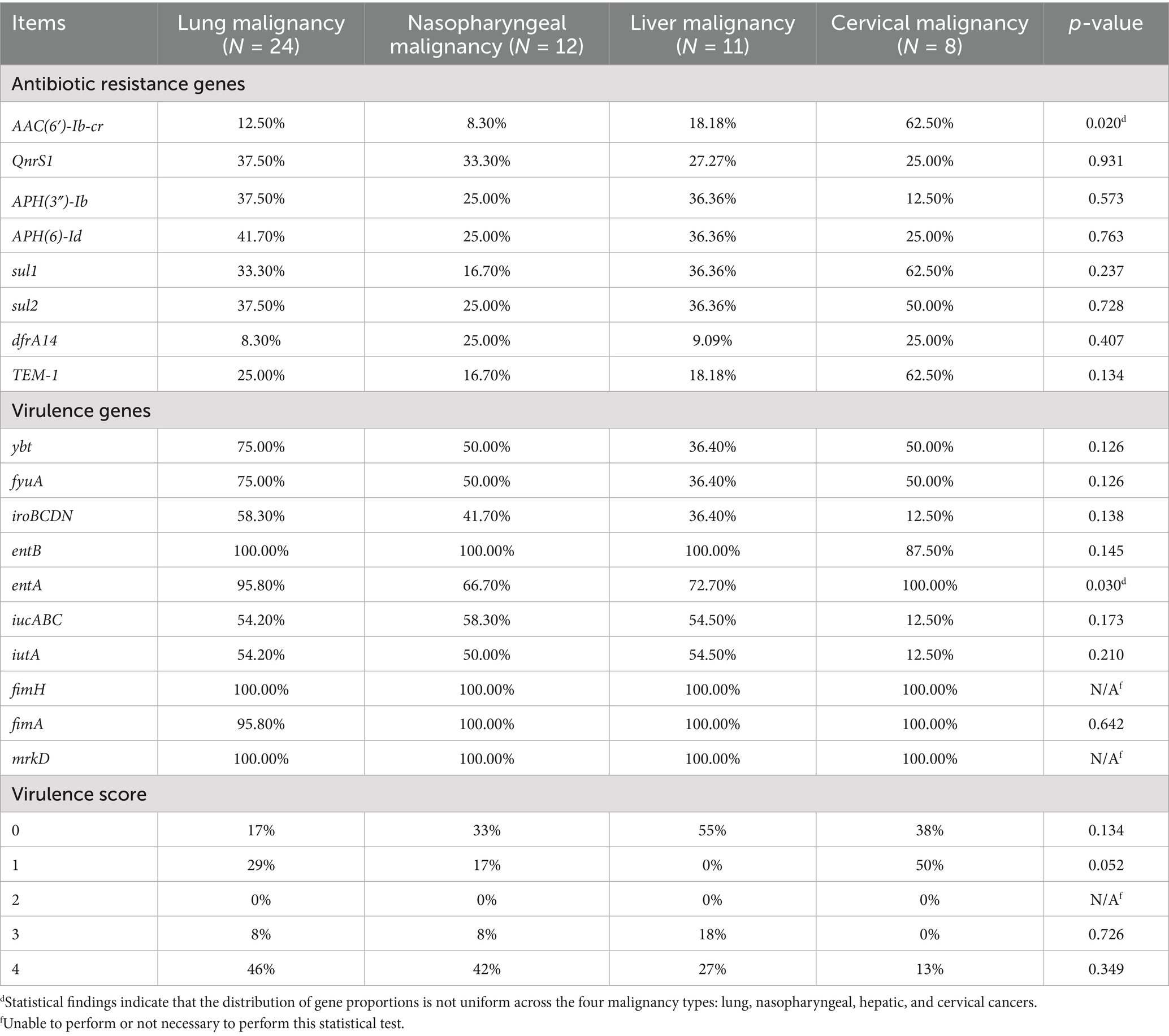
Task: Click the p-value column header
Action: tap(1106, 23)
